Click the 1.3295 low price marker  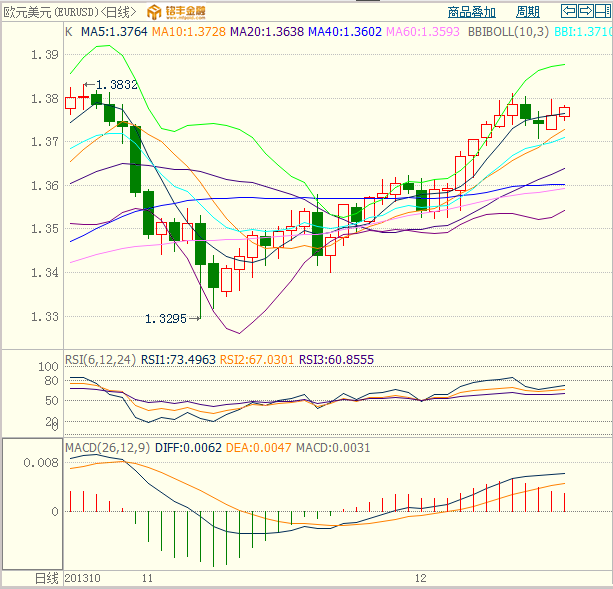pos(165,319)
